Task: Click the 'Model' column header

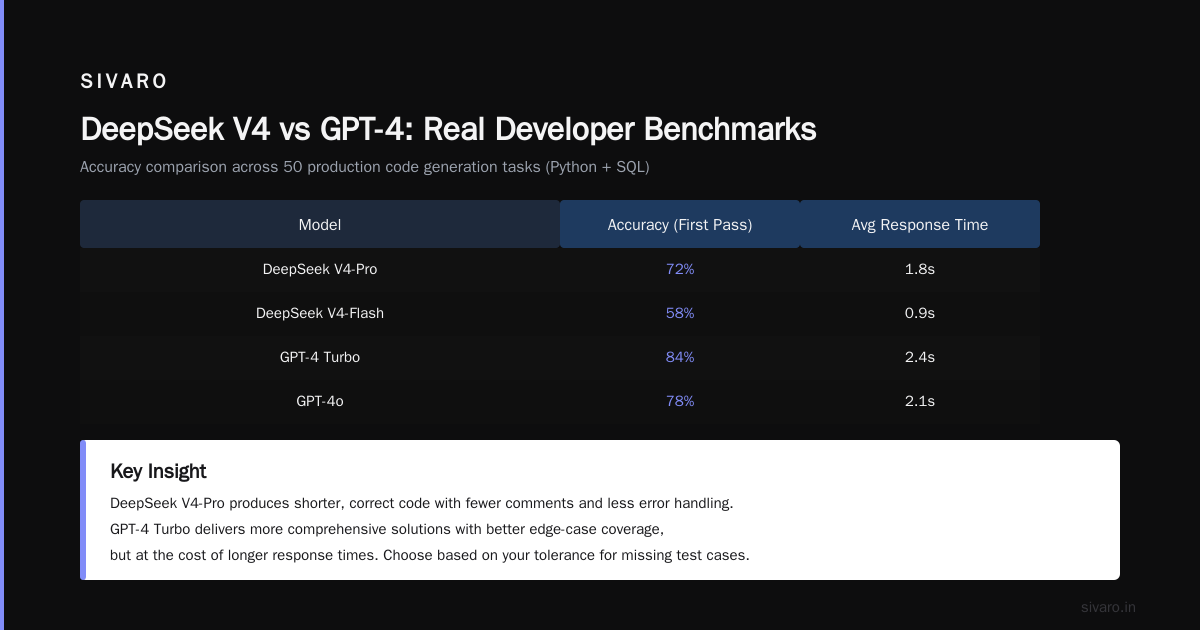Action: point(320,225)
